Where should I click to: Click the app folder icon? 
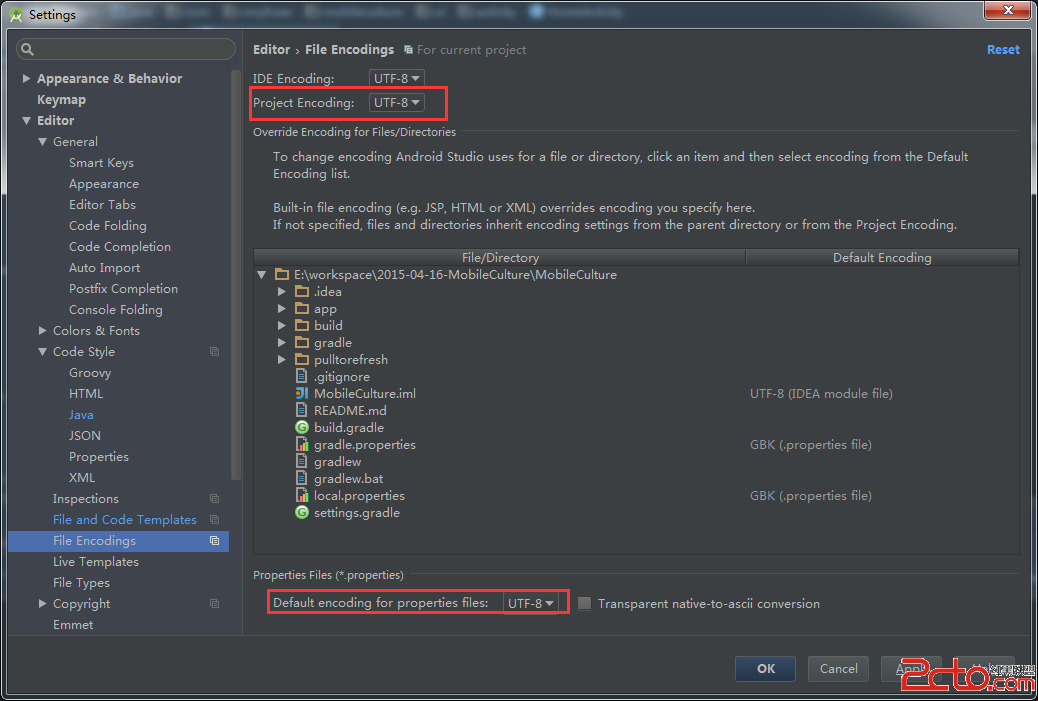tap(302, 308)
